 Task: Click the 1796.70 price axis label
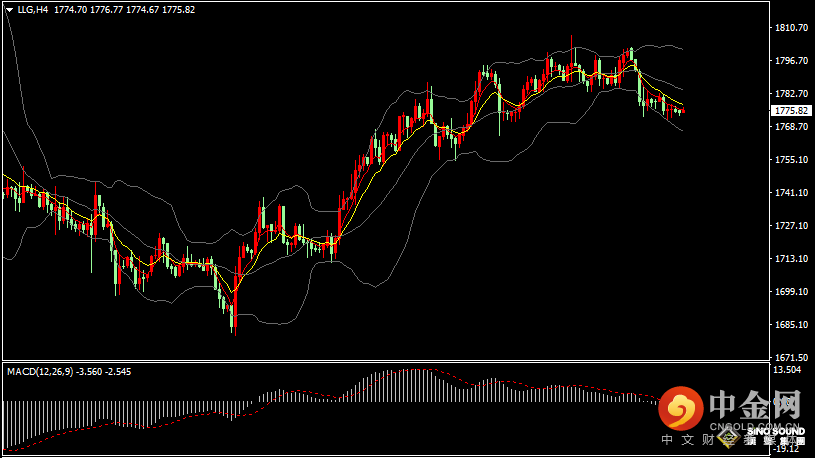coord(791,61)
